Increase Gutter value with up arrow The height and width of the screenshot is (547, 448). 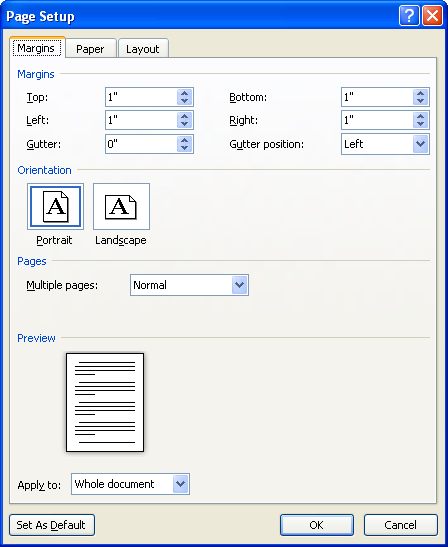(185, 140)
